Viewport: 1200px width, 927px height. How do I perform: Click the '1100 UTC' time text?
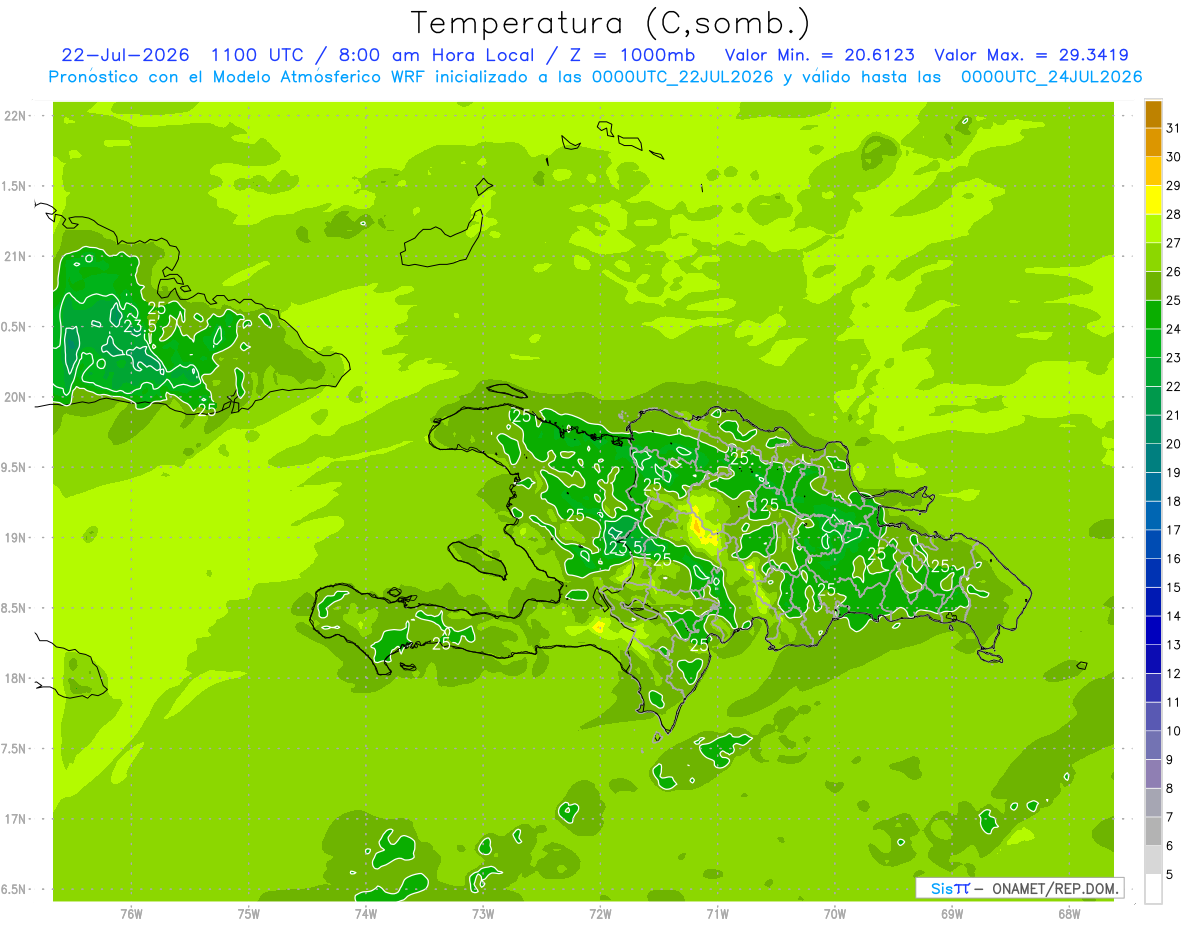coord(255,55)
